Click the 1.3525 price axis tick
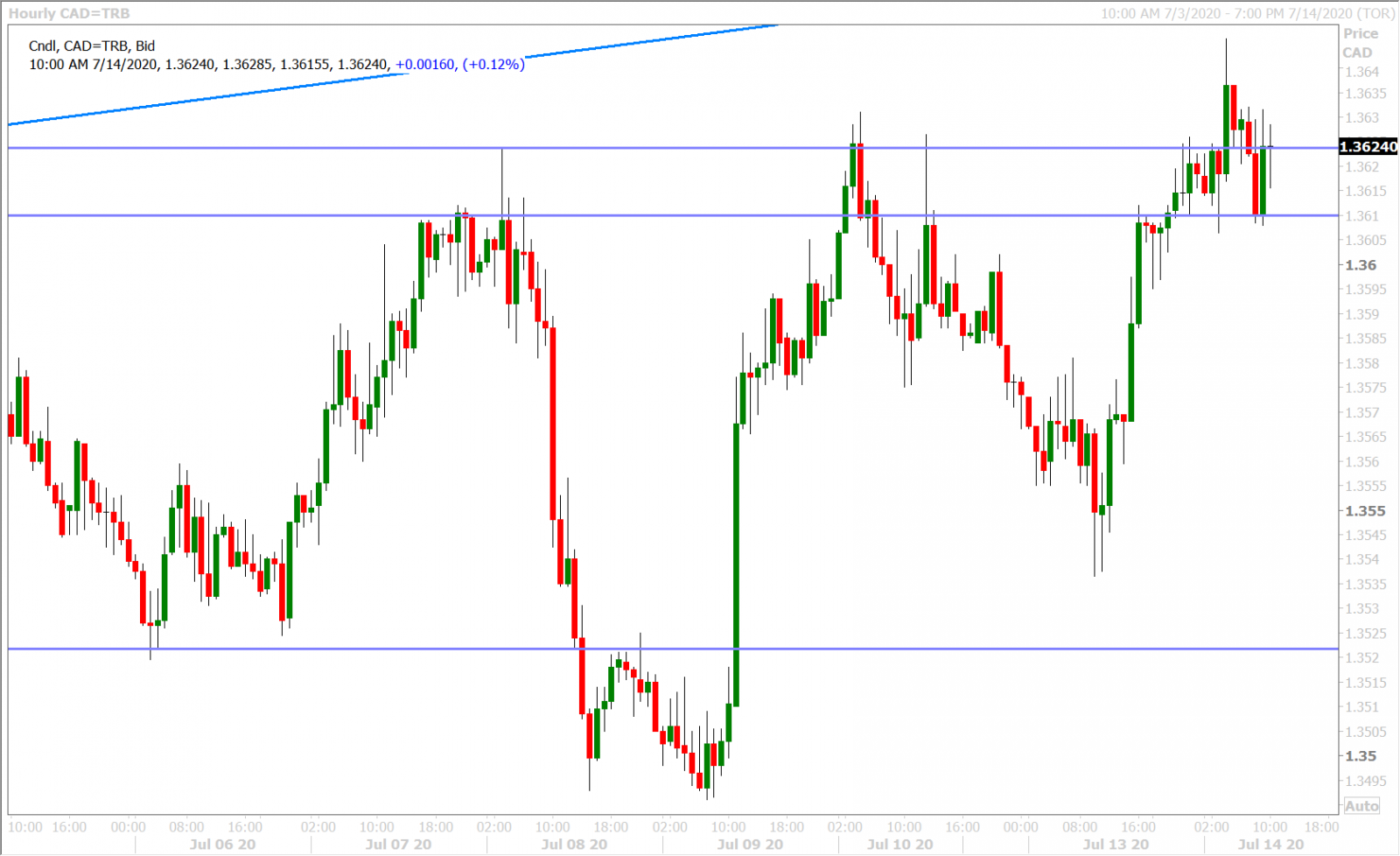The height and width of the screenshot is (856, 1400). pos(1366,634)
